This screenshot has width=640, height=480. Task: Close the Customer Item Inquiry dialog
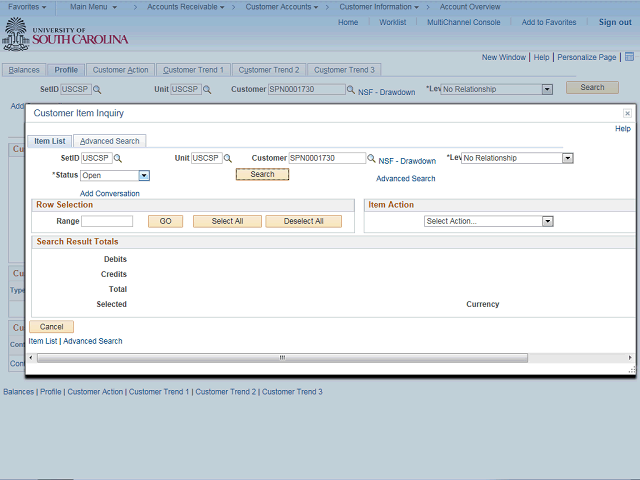pos(627,113)
